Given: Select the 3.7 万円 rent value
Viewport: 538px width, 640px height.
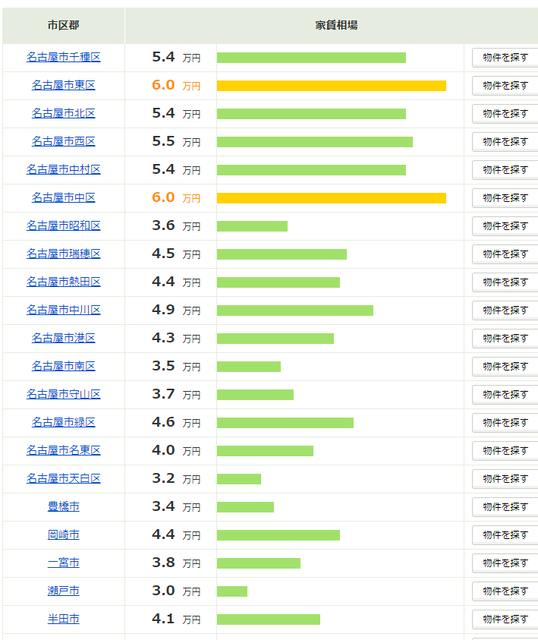Looking at the screenshot, I should (176, 394).
